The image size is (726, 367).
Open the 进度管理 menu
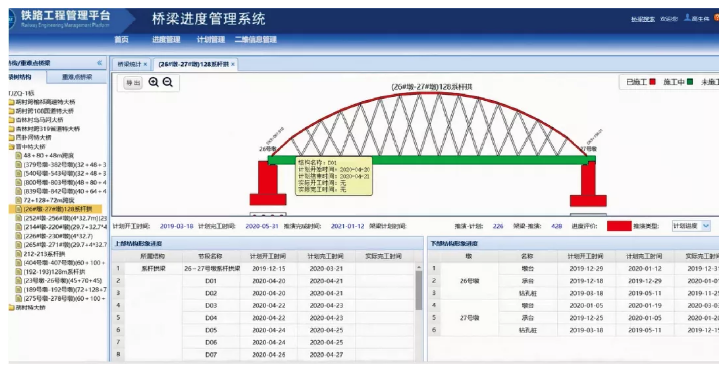[x=166, y=40]
